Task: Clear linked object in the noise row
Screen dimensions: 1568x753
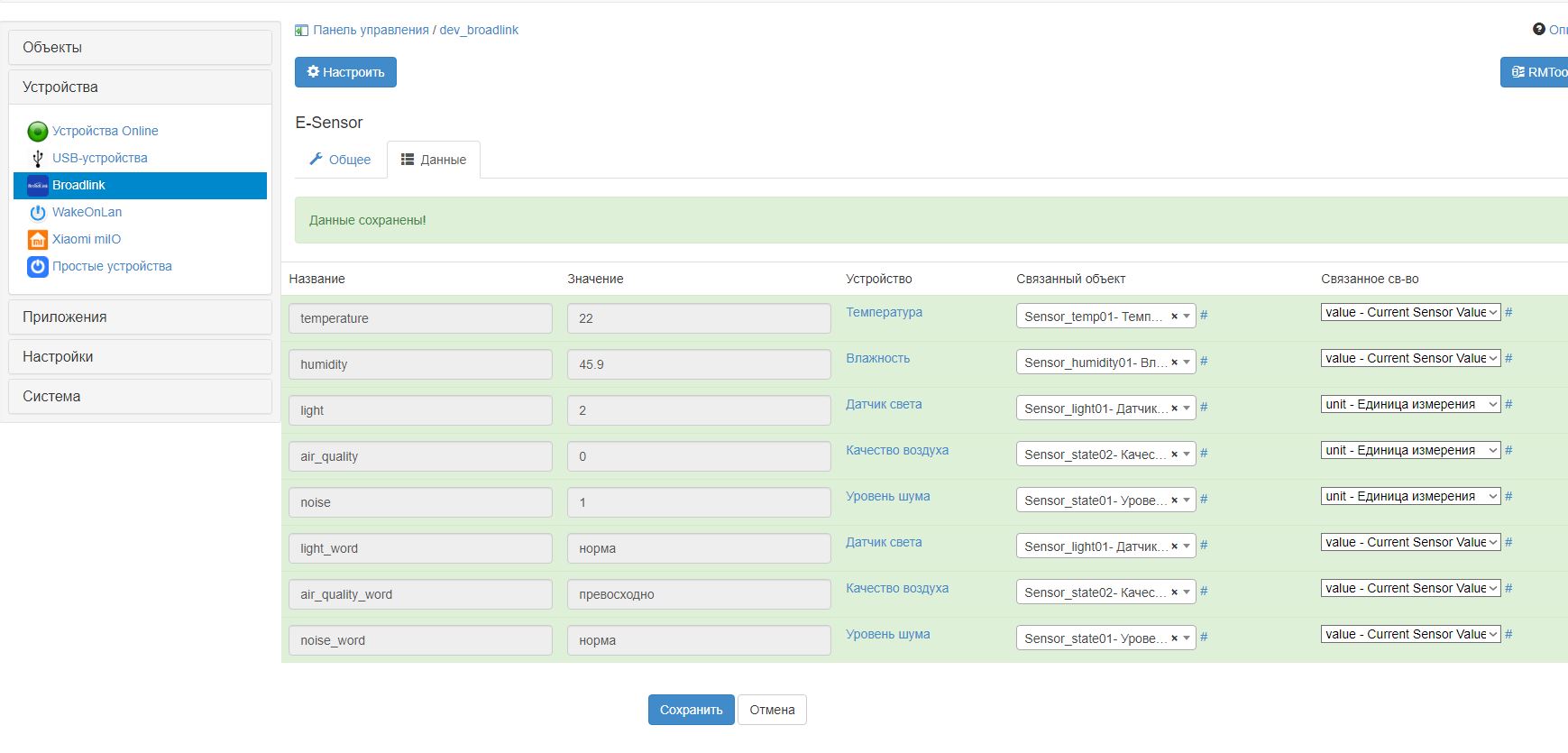Action: coord(1174,500)
